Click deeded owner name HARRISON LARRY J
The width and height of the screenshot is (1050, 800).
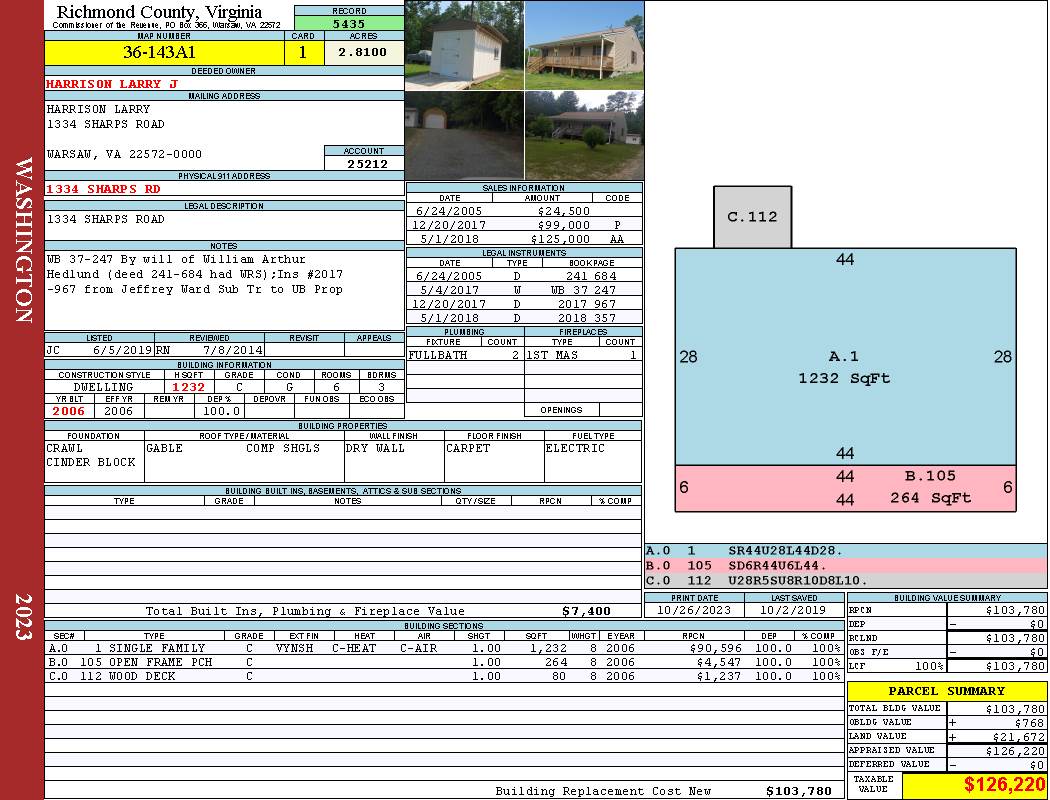coord(112,84)
